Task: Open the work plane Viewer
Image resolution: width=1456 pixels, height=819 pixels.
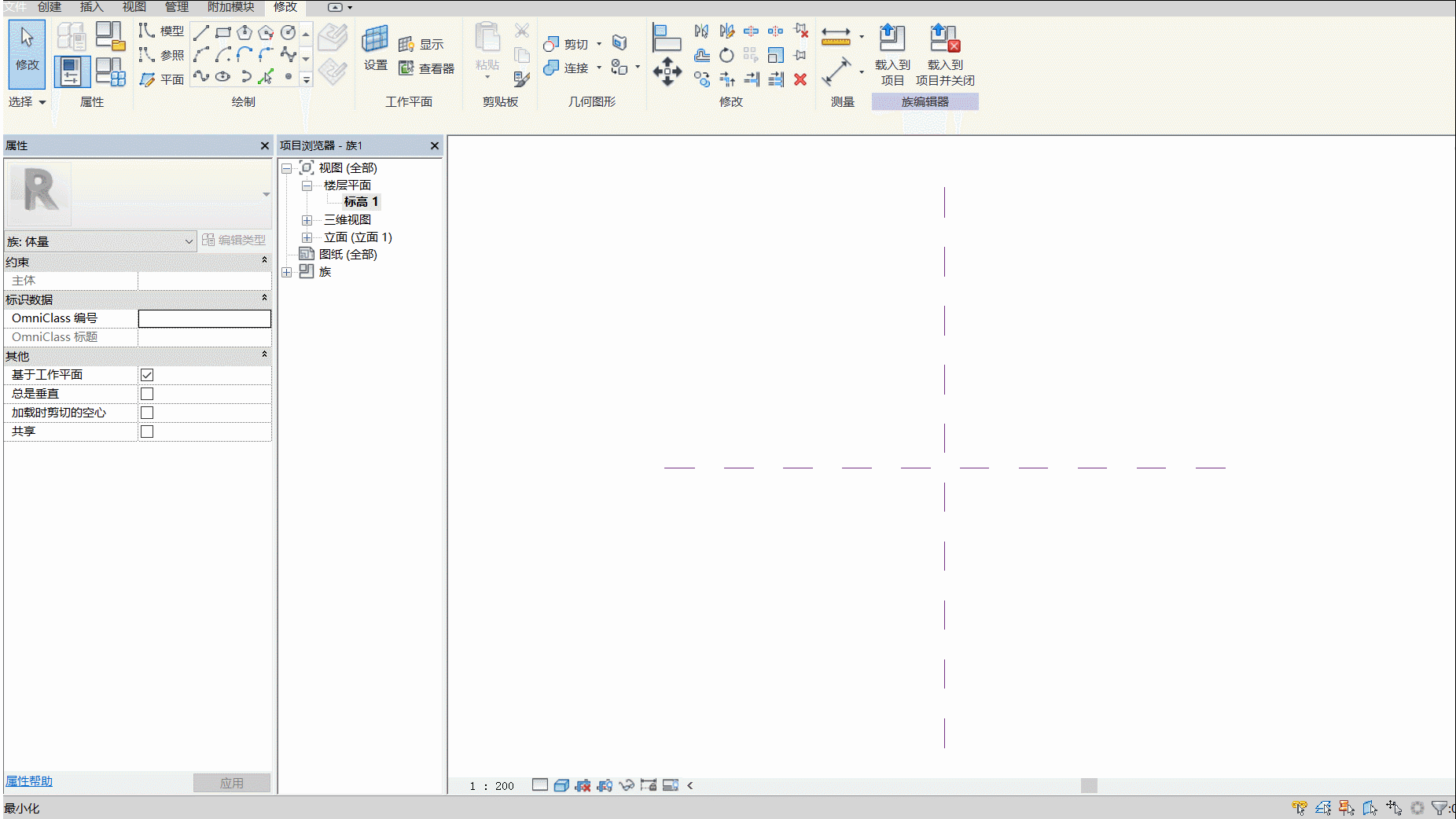Action: 427,68
